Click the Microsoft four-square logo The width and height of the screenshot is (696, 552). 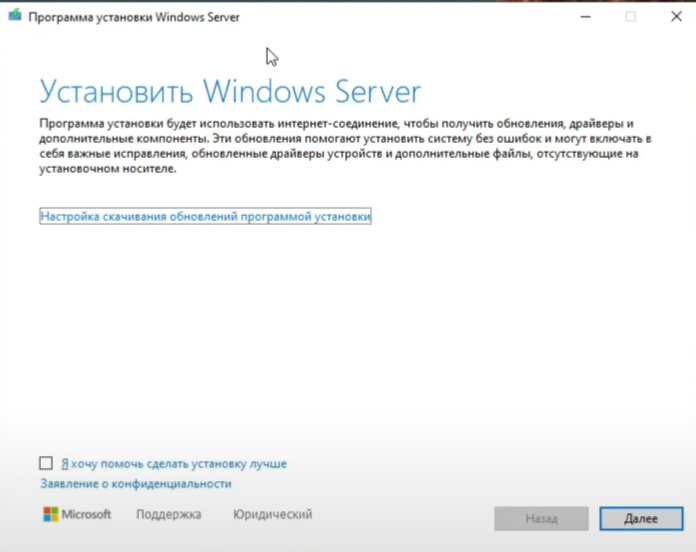pyautogui.click(x=50, y=514)
